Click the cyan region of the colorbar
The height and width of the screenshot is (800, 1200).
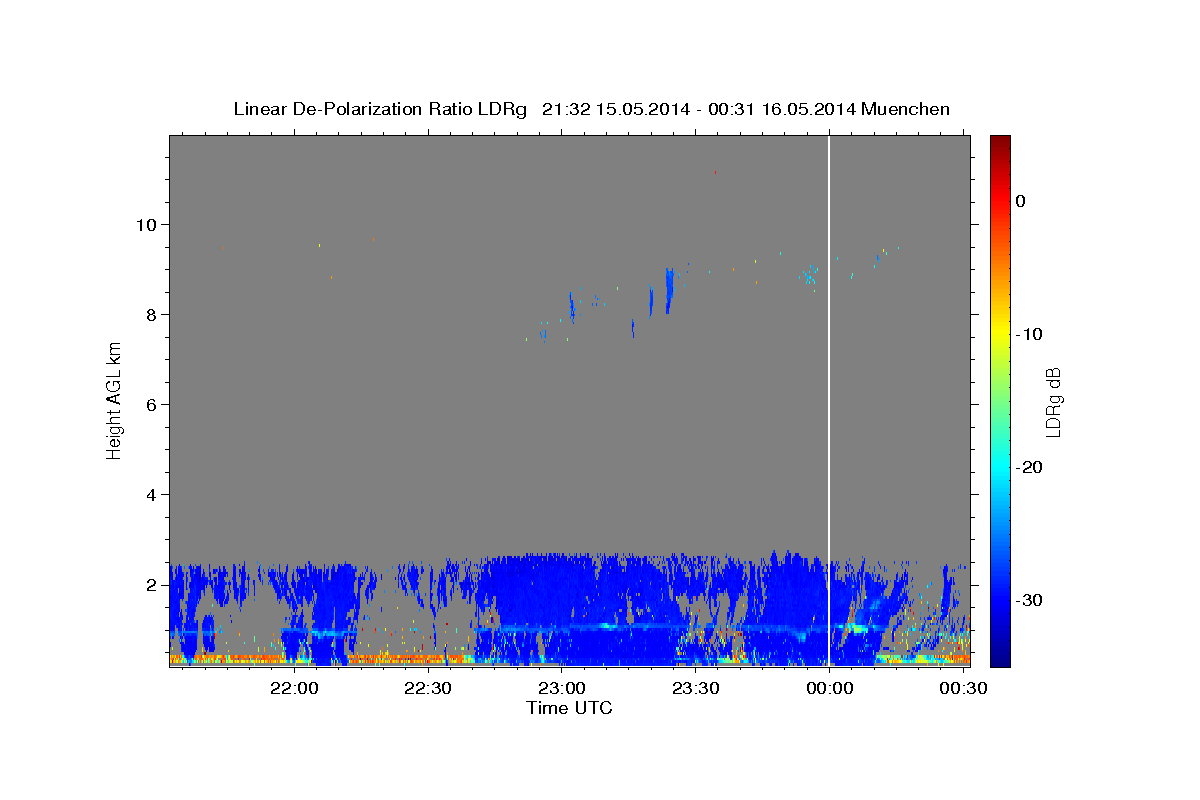(x=1000, y=465)
